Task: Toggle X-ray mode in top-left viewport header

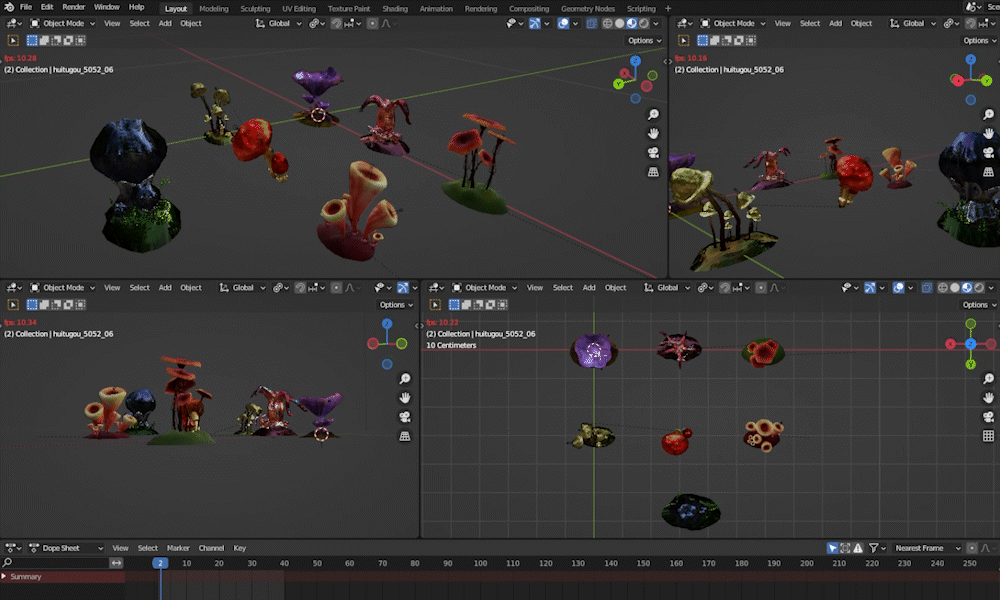Action: tap(591, 23)
